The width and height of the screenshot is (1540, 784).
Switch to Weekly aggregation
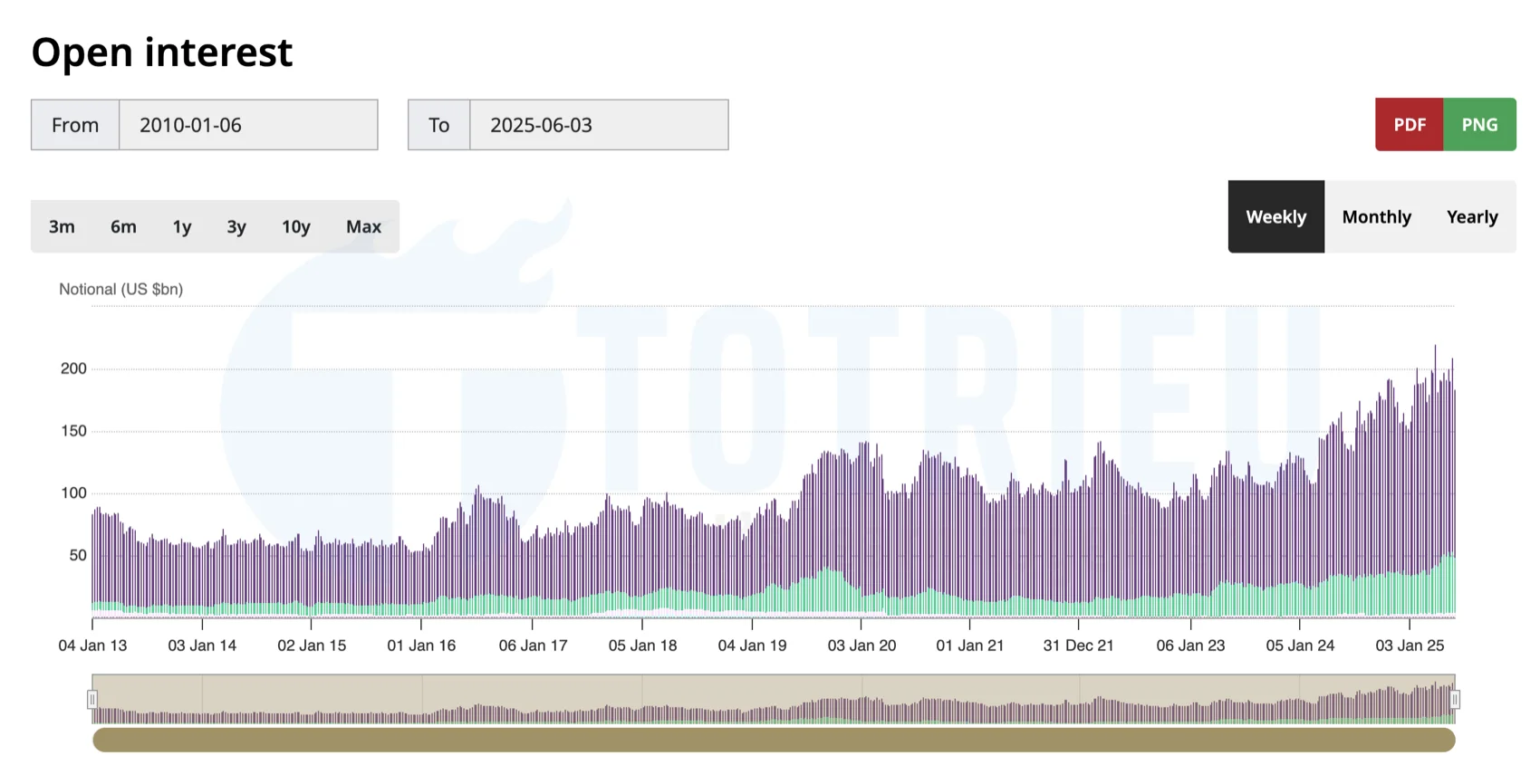1276,216
